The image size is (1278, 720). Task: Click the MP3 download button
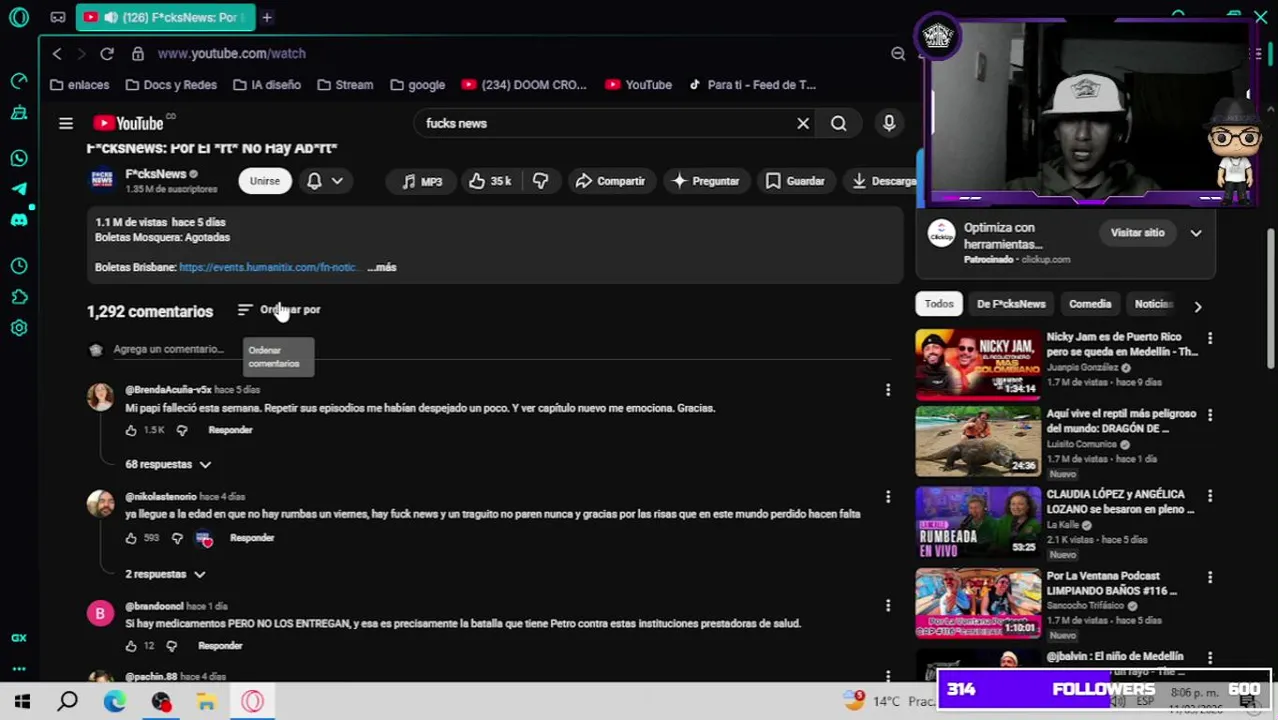pos(422,181)
